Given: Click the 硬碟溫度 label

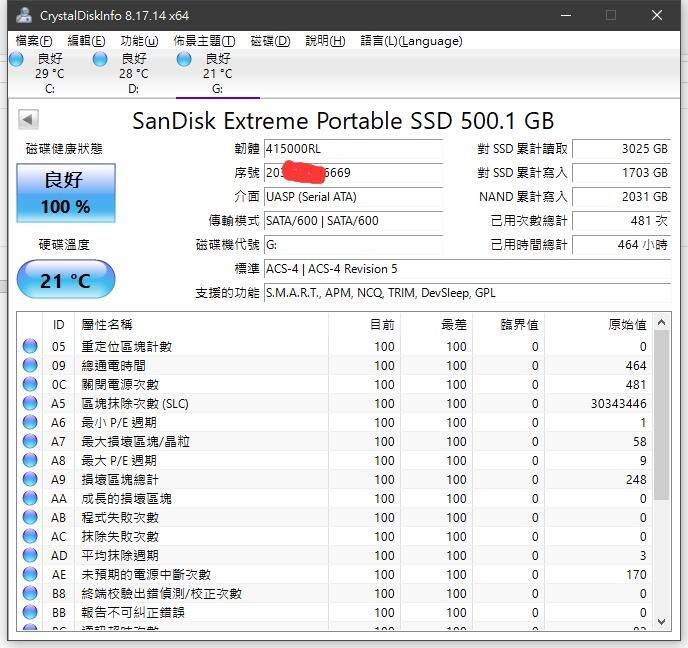Looking at the screenshot, I should pyautogui.click(x=64, y=244).
